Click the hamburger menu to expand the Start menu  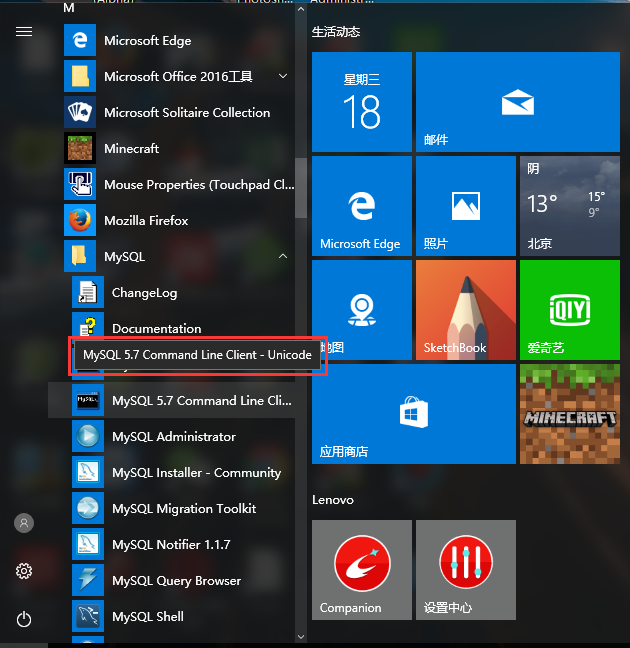pyautogui.click(x=24, y=32)
